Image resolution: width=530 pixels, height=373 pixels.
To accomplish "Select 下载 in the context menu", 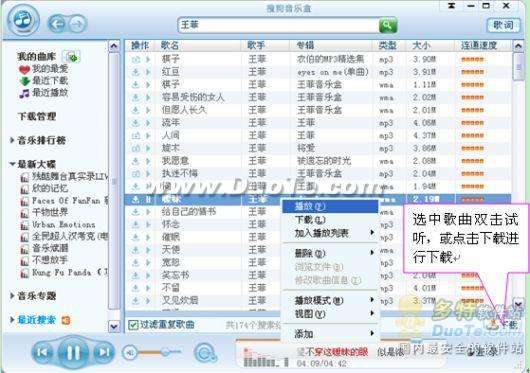I will coord(330,220).
